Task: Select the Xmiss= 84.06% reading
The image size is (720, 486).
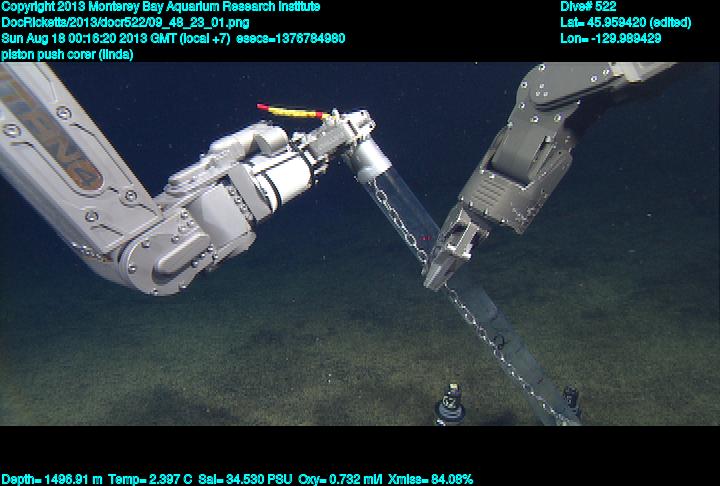Action: click(431, 479)
